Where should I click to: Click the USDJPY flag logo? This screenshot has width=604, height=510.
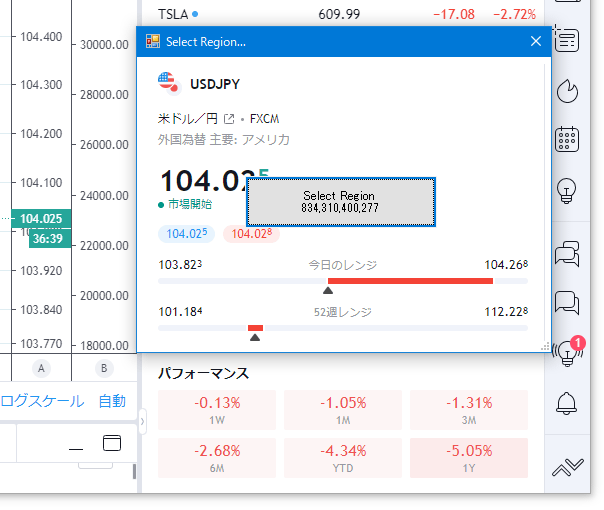169,83
